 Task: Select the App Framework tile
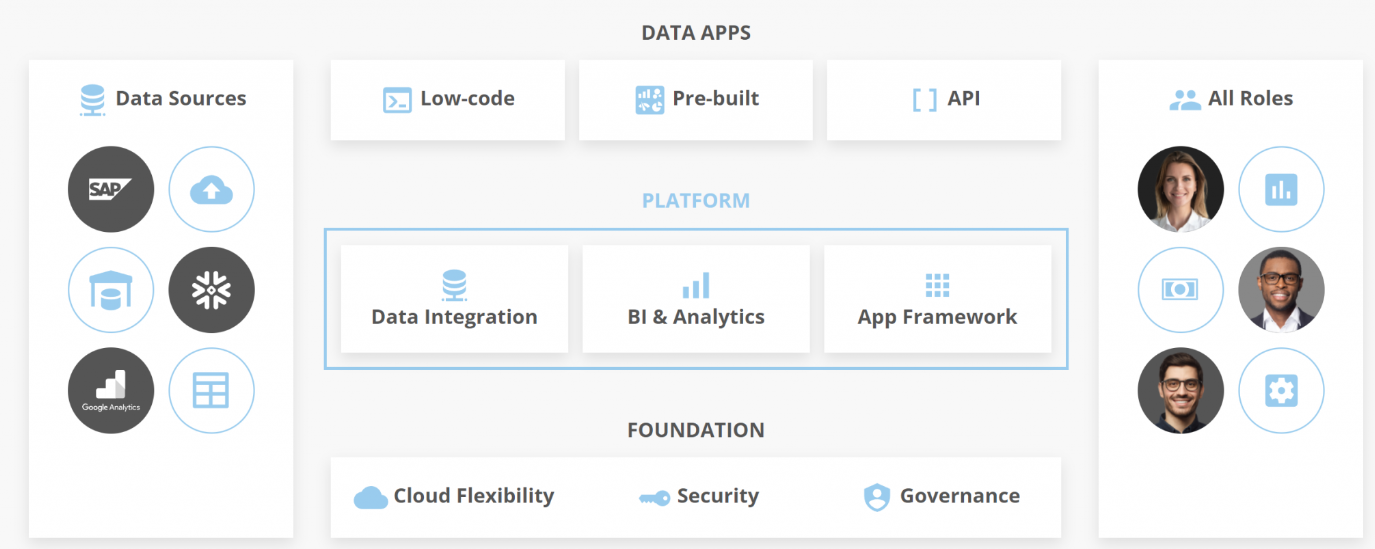click(938, 299)
